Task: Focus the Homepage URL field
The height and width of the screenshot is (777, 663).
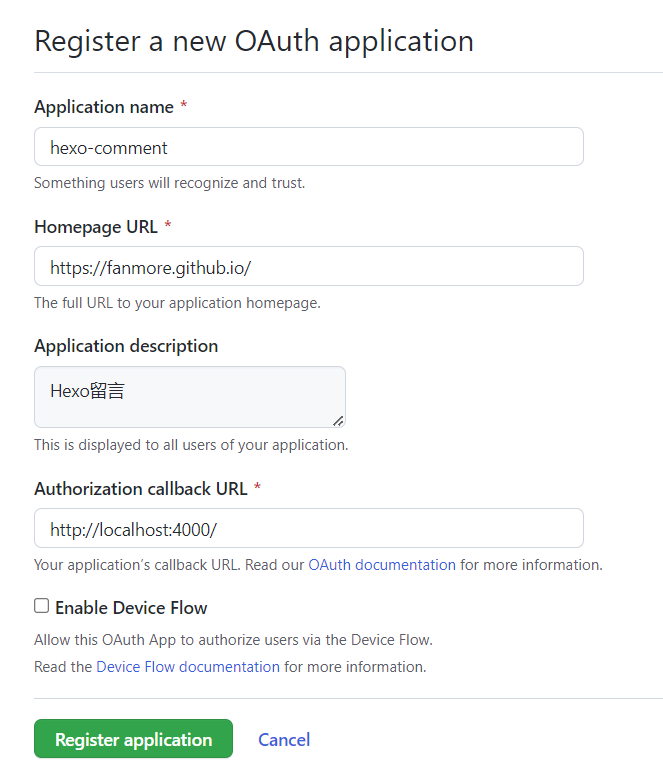Action: click(309, 266)
